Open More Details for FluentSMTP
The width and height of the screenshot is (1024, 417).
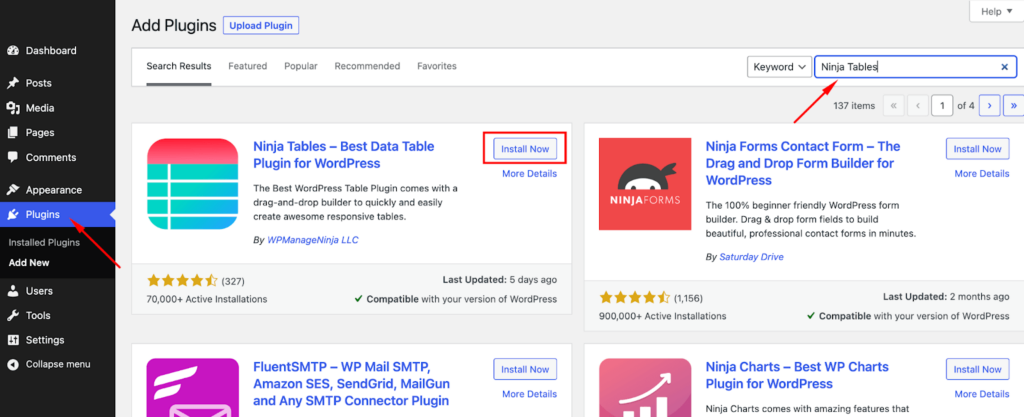coord(530,394)
